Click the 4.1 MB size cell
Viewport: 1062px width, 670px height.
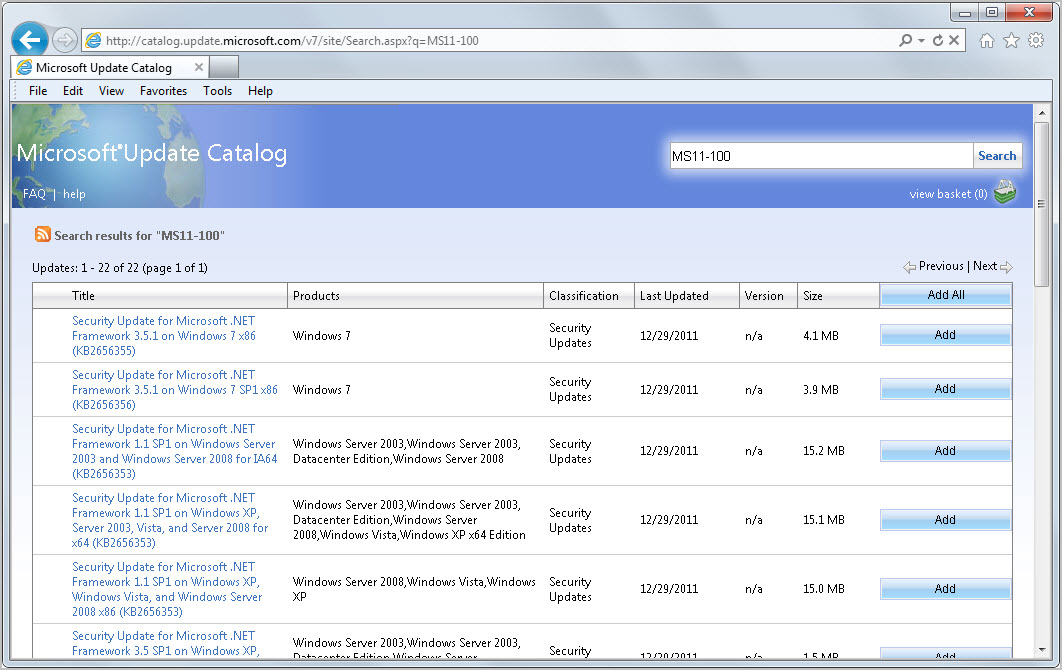tap(821, 335)
